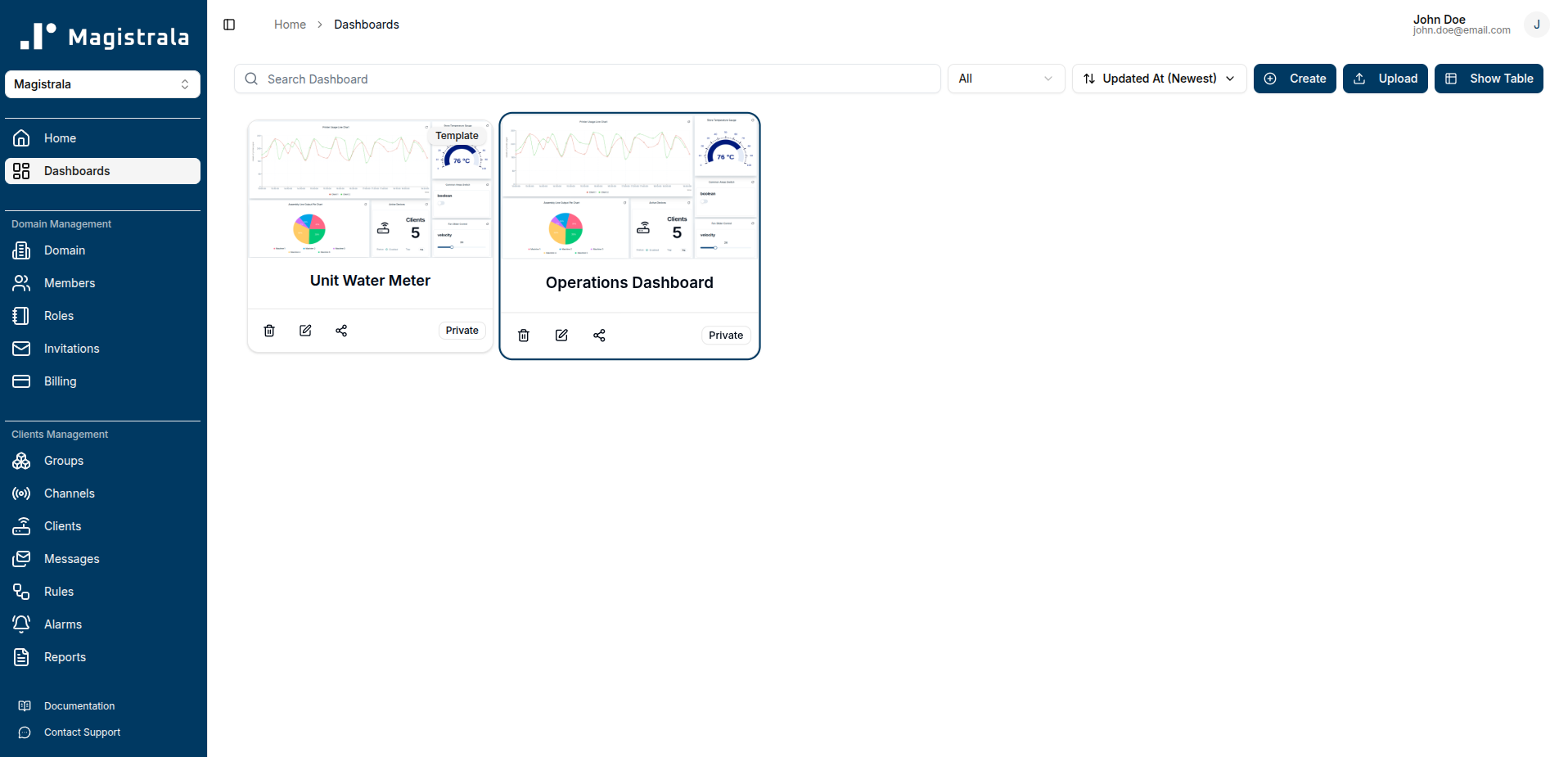Screen dimensions: 1568x757
Task: Toggle the Private badge on Unit Water Meter
Action: tap(462, 330)
